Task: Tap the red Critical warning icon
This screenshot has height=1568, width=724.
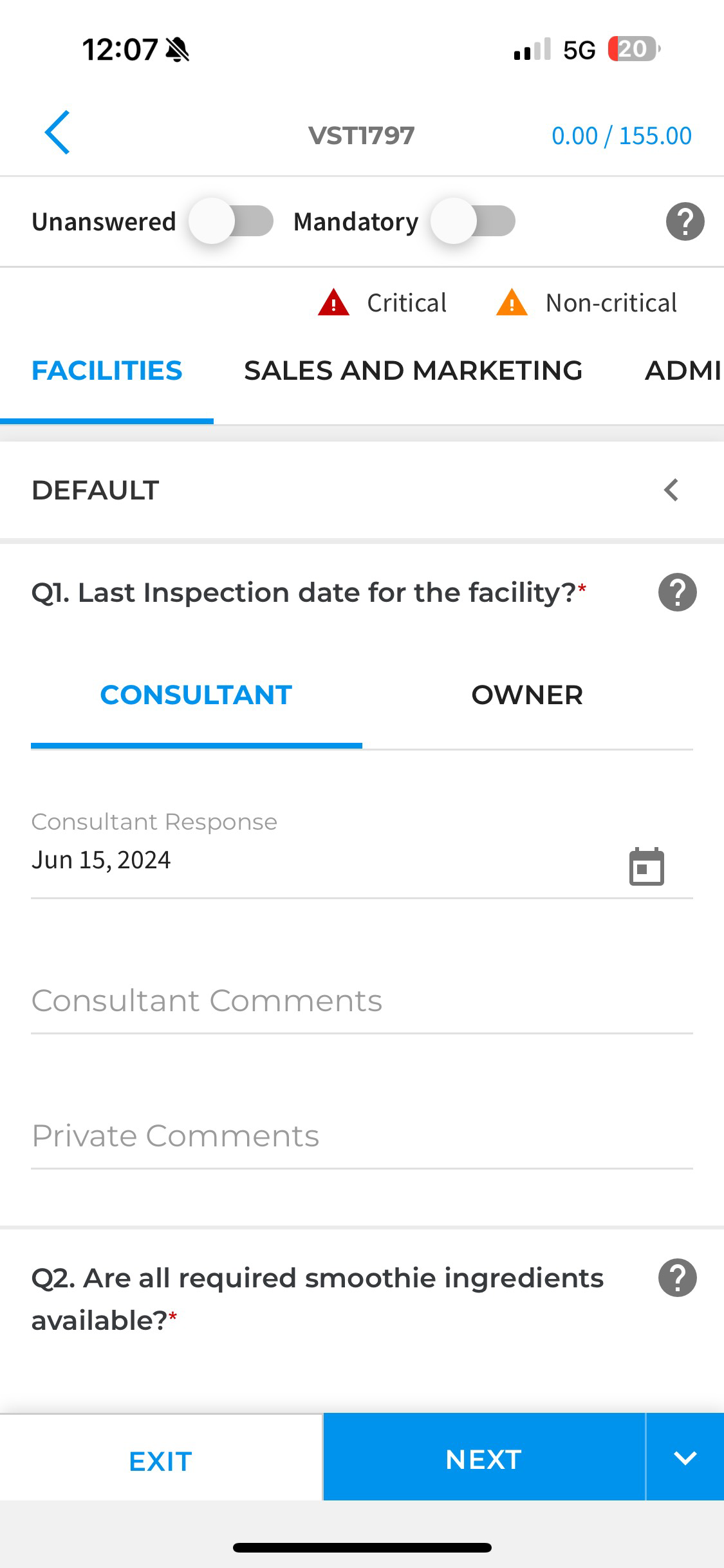Action: click(333, 303)
